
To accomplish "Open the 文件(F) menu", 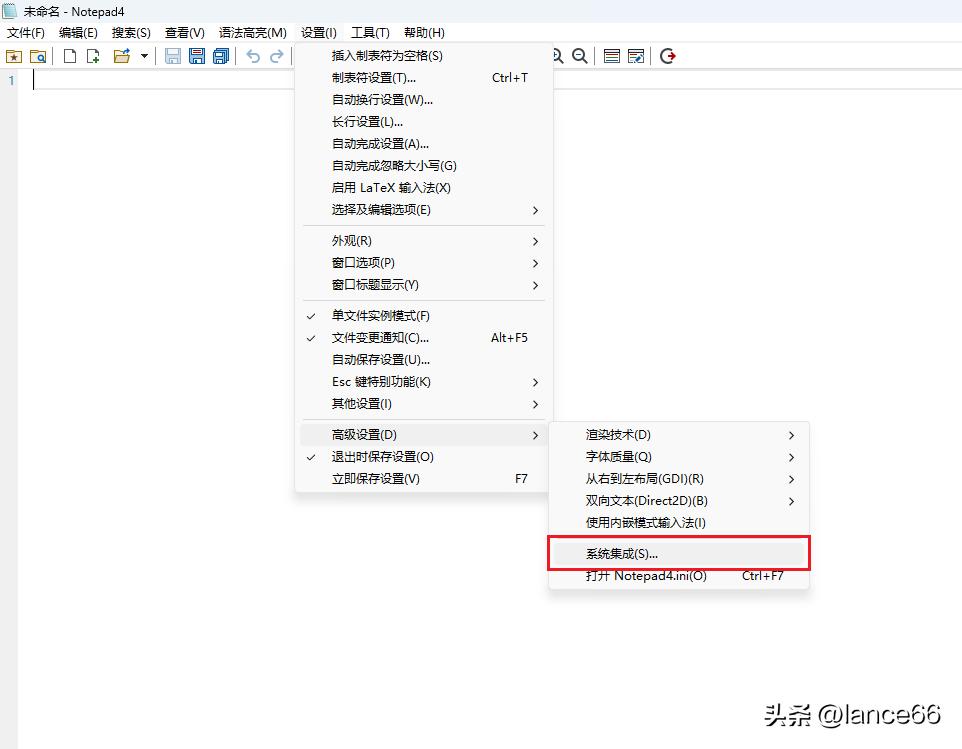I will 26,33.
